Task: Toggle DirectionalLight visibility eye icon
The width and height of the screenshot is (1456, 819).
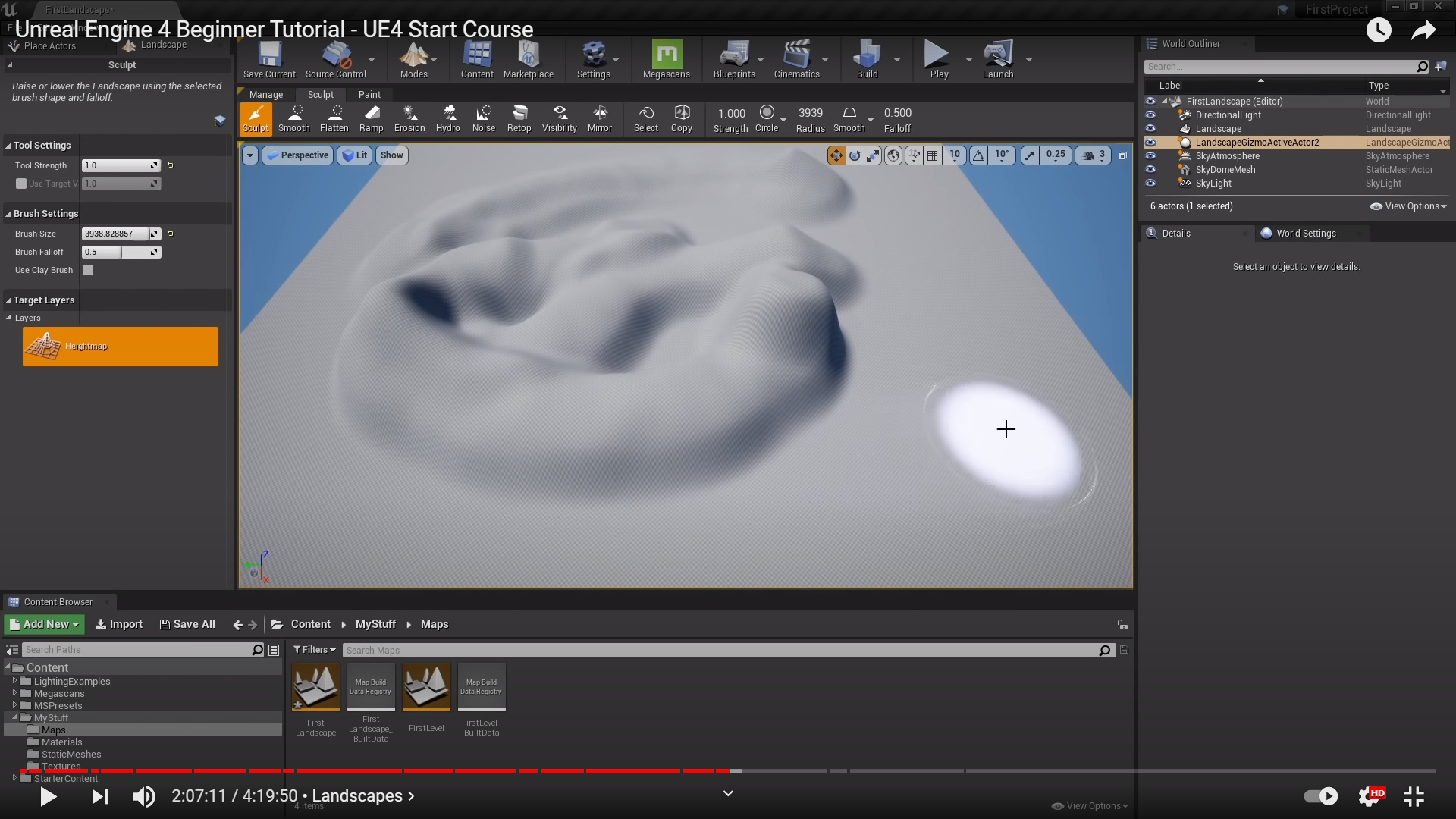Action: (1150, 115)
